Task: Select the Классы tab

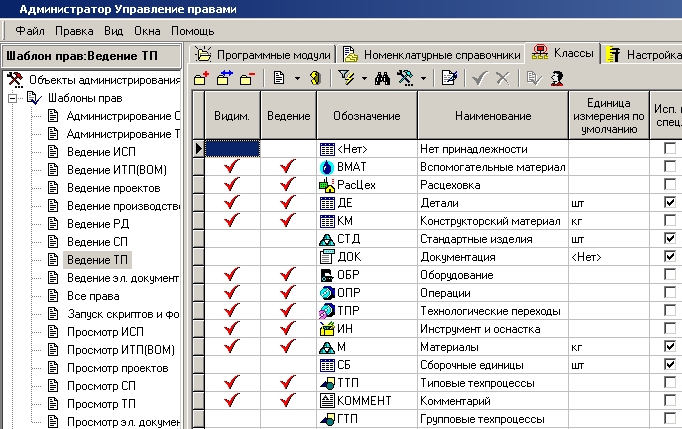Action: click(562, 53)
